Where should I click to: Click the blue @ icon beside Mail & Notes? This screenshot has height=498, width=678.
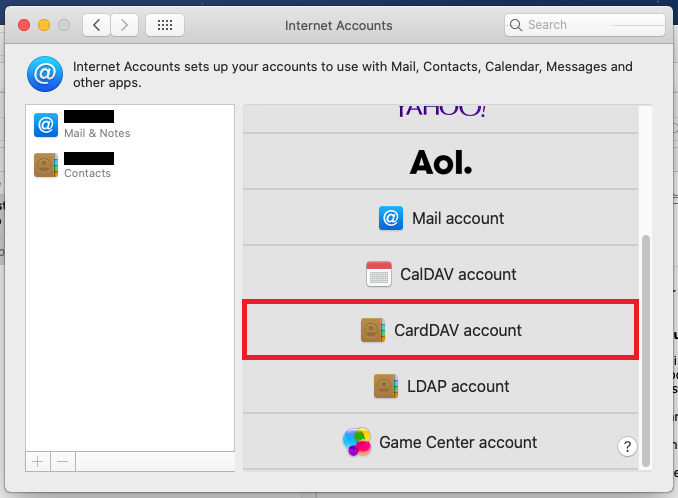(x=46, y=125)
